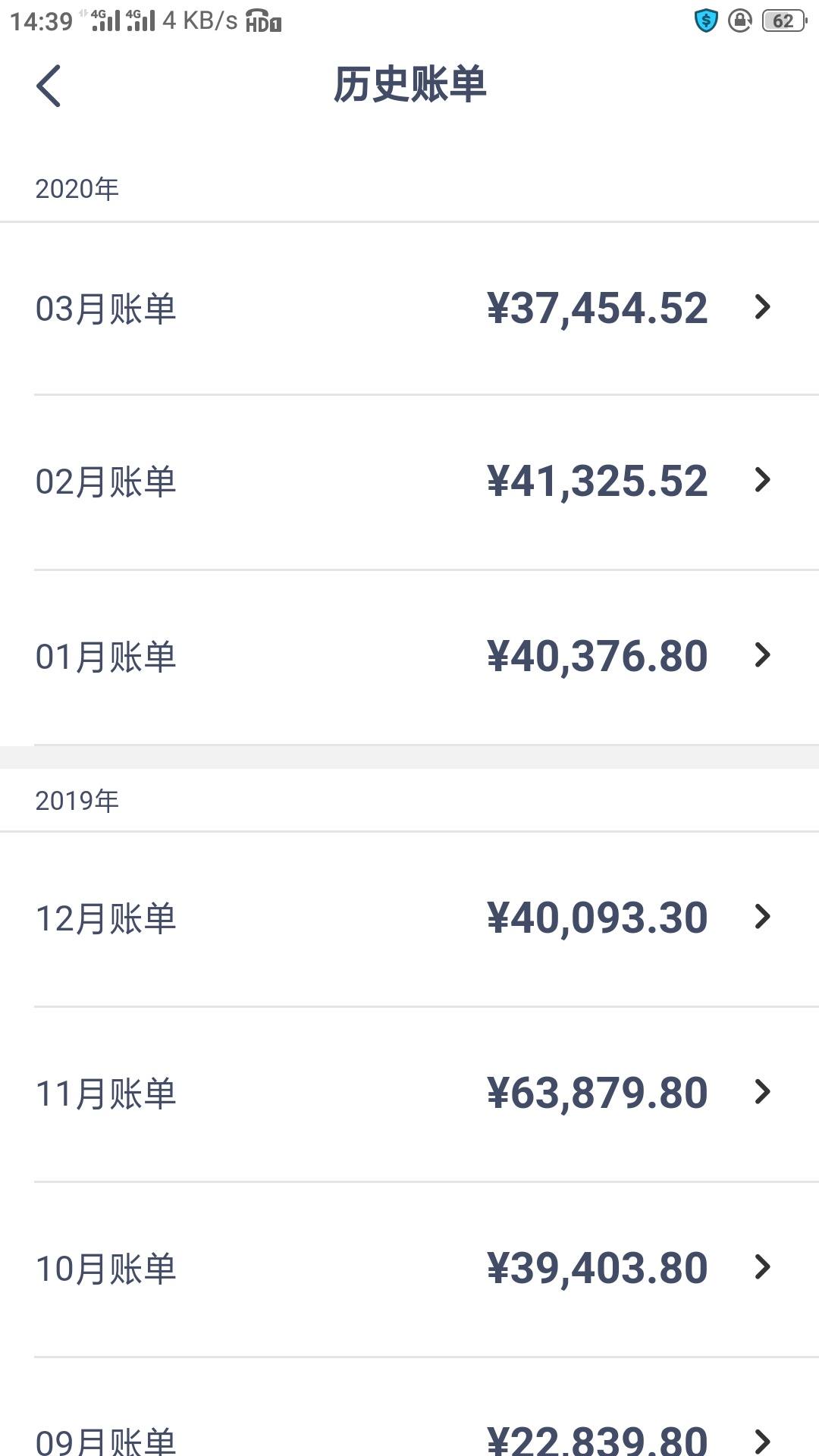Expand the 02月账单 chevron arrow
The height and width of the screenshot is (1456, 819).
pos(763,479)
